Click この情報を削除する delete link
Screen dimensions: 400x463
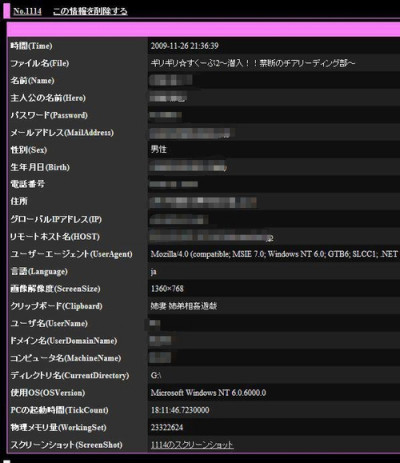90,11
